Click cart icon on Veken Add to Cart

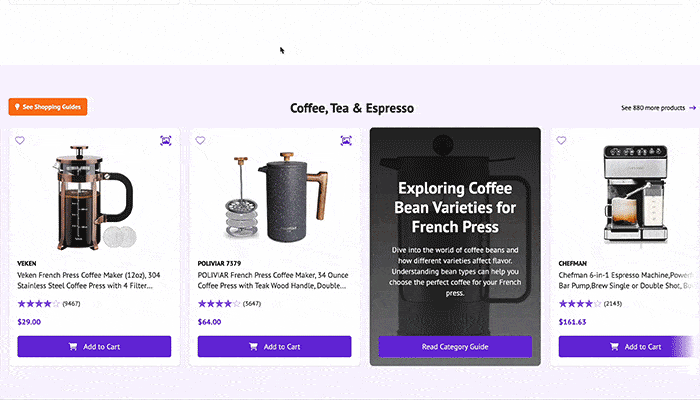click(73, 346)
